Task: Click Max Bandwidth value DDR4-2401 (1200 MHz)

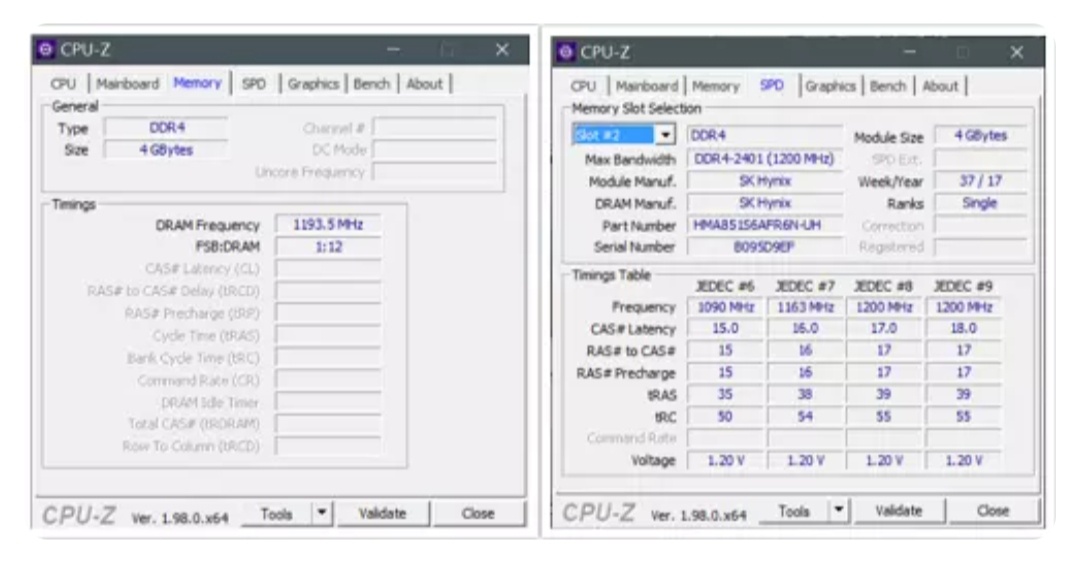Action: (x=765, y=159)
